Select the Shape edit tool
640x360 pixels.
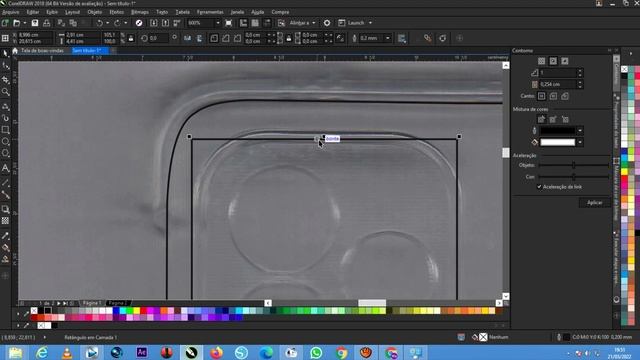tap(5, 66)
